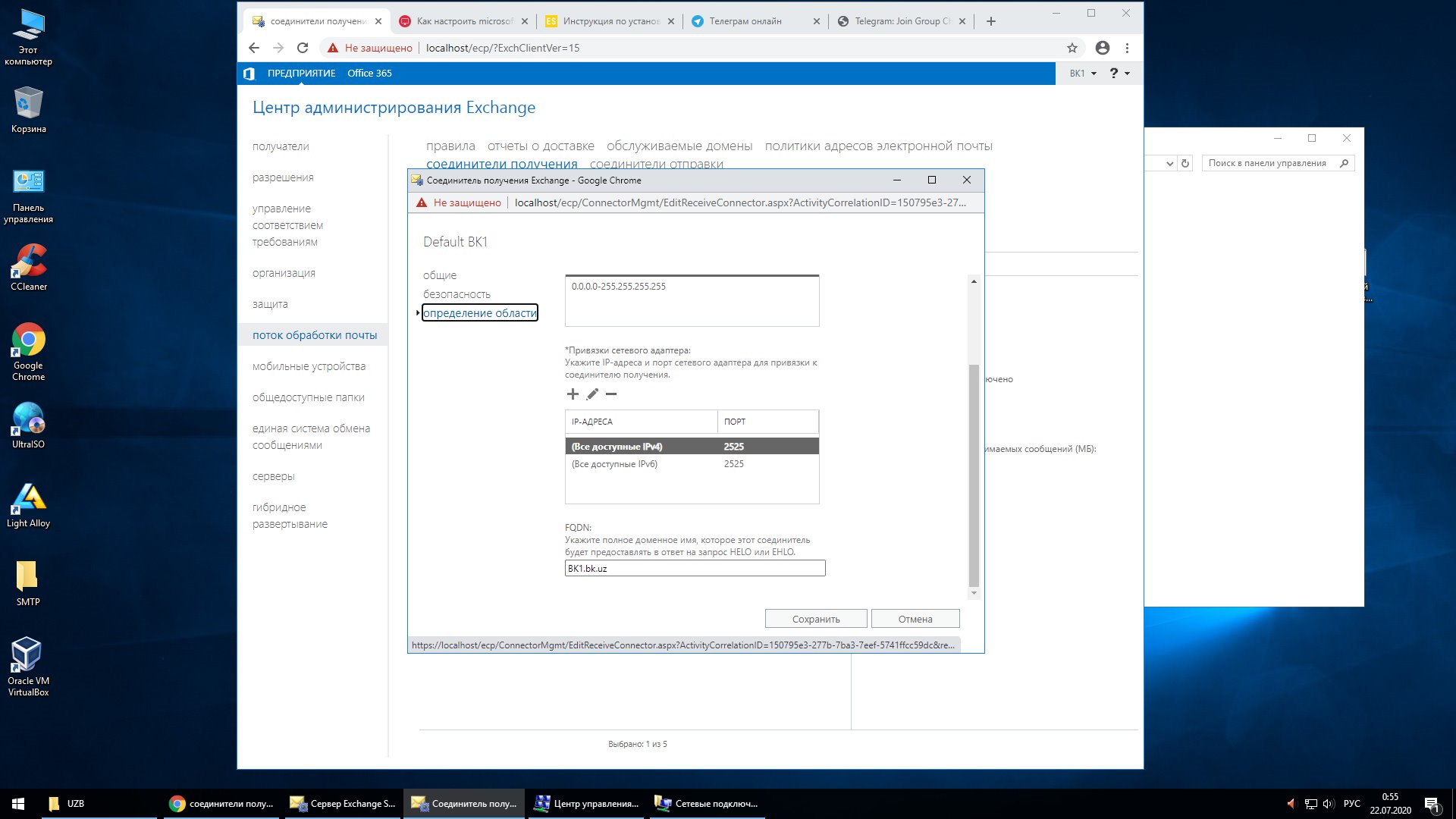The width and height of the screenshot is (1456, 819).
Task: Open the "отчеты о доставке" tab
Action: (x=541, y=146)
